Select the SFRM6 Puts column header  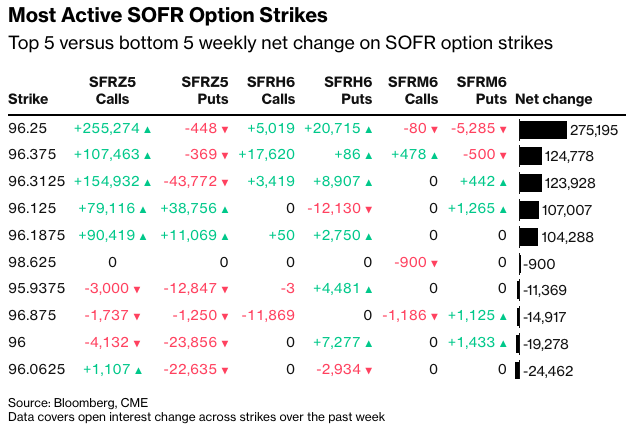click(x=481, y=90)
